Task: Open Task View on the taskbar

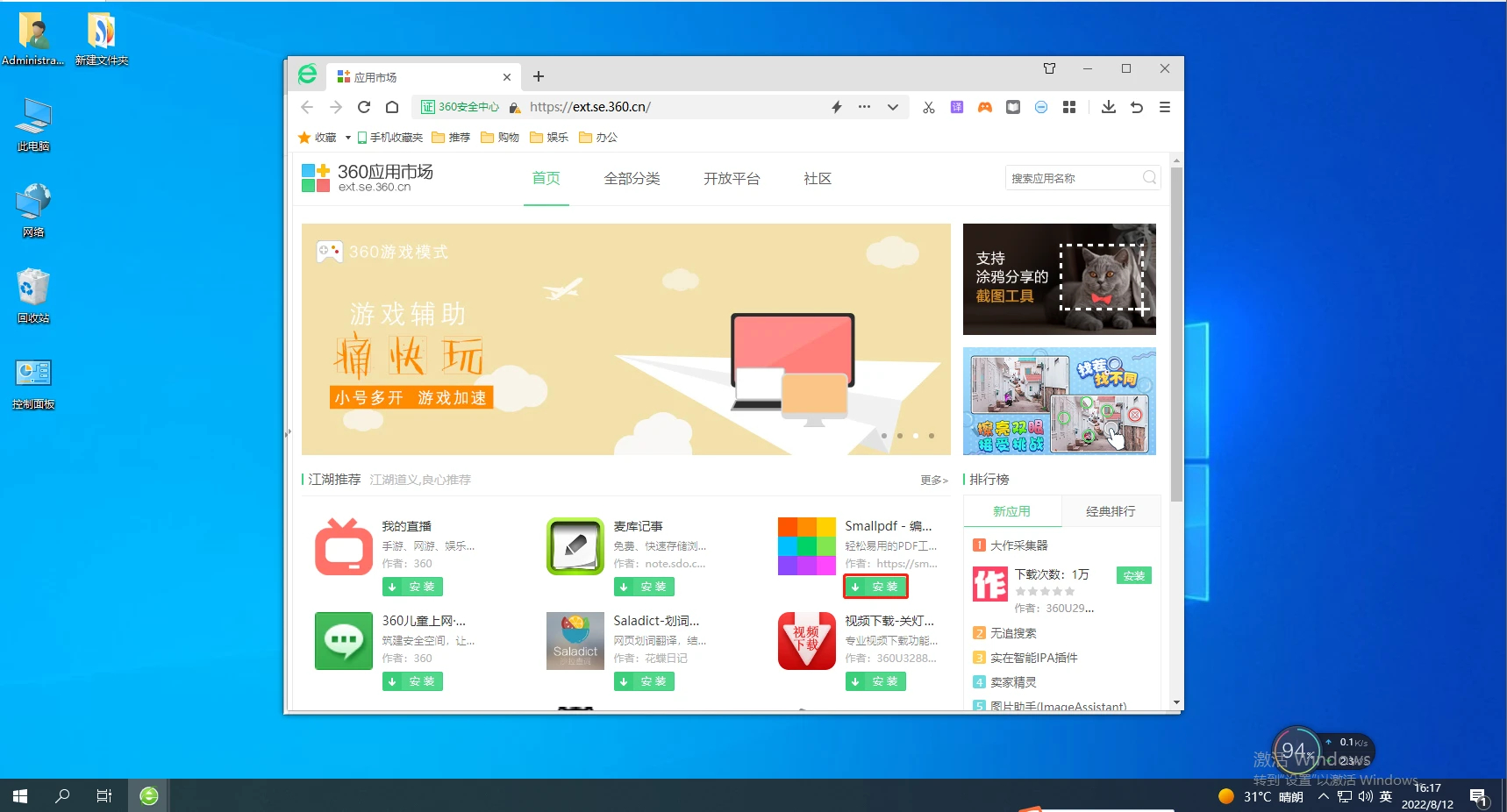Action: [104, 796]
